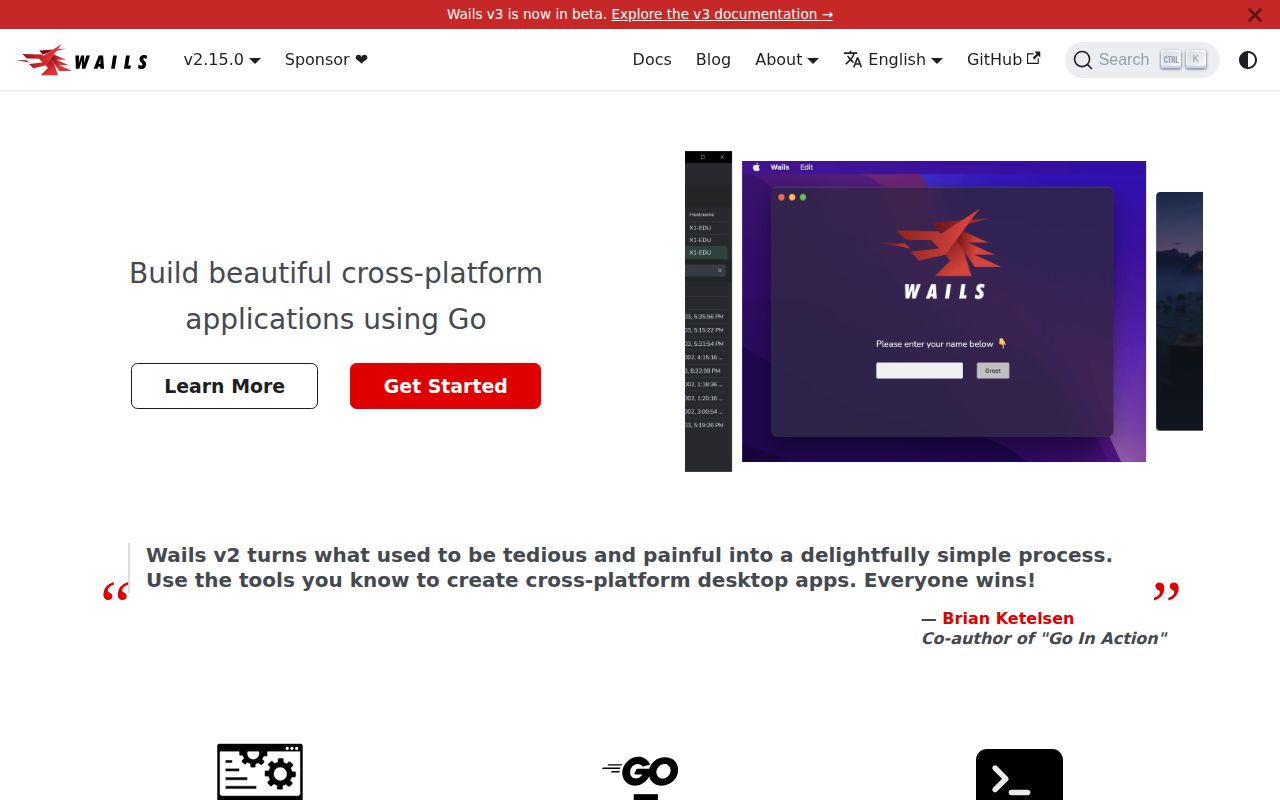The width and height of the screenshot is (1280, 800).
Task: Click the magnifier search icon
Action: [x=1083, y=60]
